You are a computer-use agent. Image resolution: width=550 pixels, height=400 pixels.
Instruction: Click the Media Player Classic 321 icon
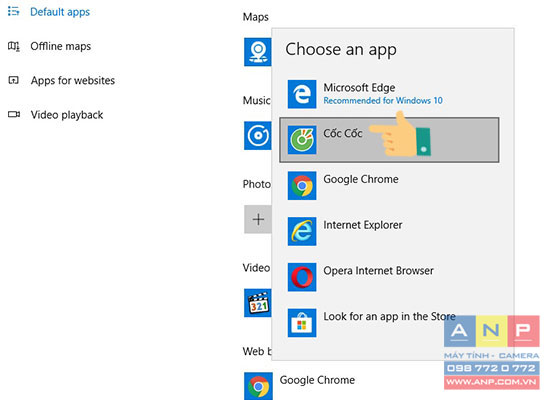coord(258,303)
